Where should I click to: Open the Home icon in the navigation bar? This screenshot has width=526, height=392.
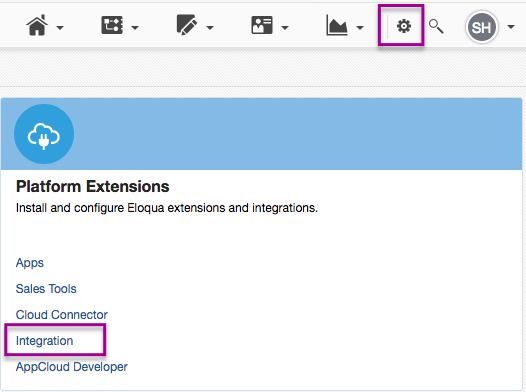pyautogui.click(x=37, y=25)
